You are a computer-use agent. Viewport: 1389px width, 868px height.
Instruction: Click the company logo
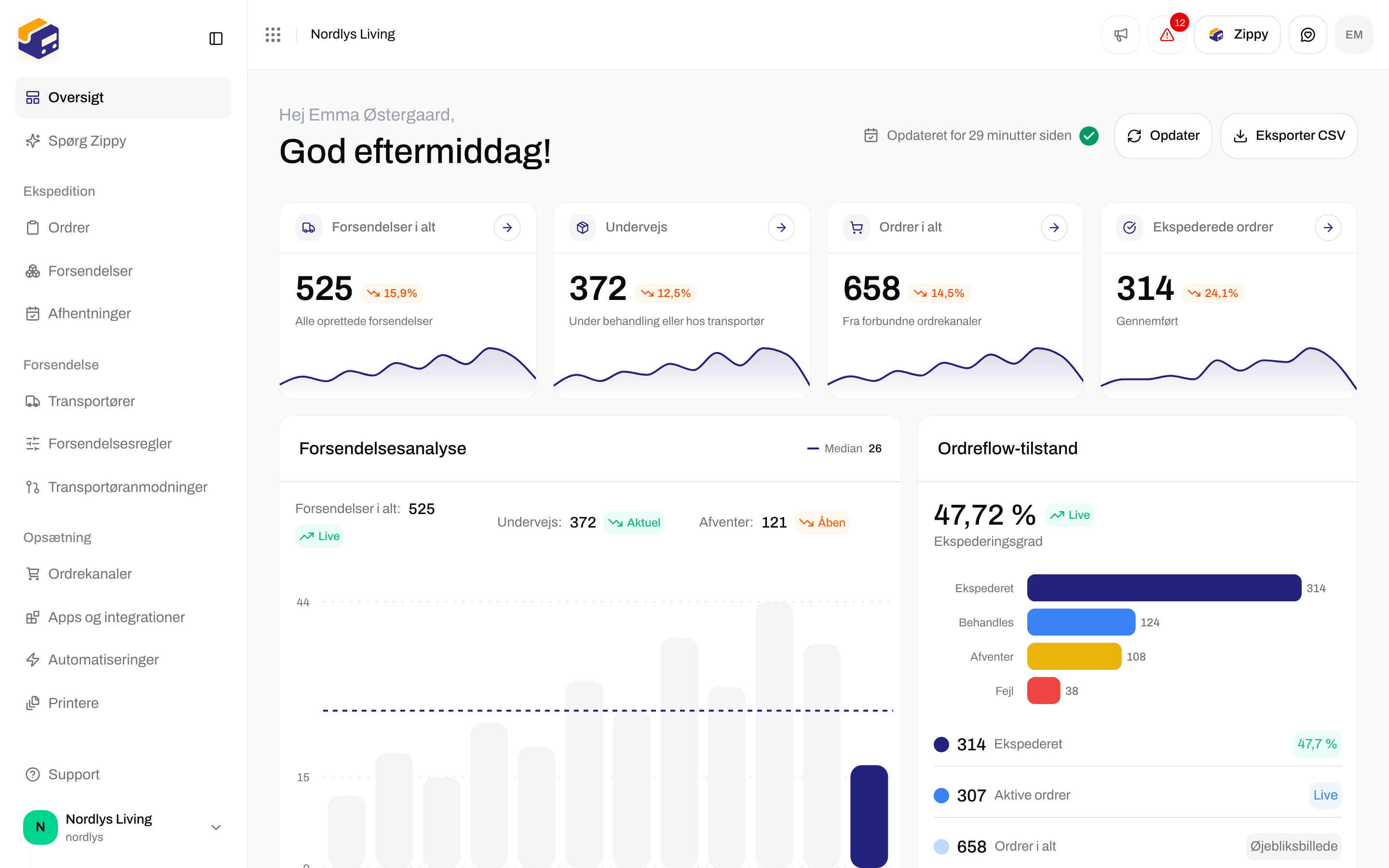(39, 39)
